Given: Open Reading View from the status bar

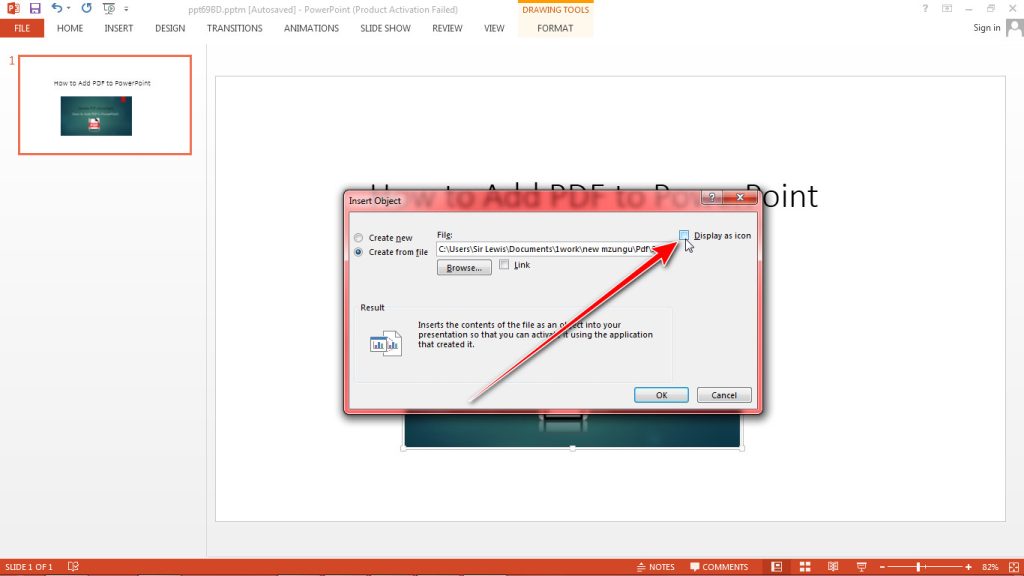Looking at the screenshot, I should click(x=833, y=566).
